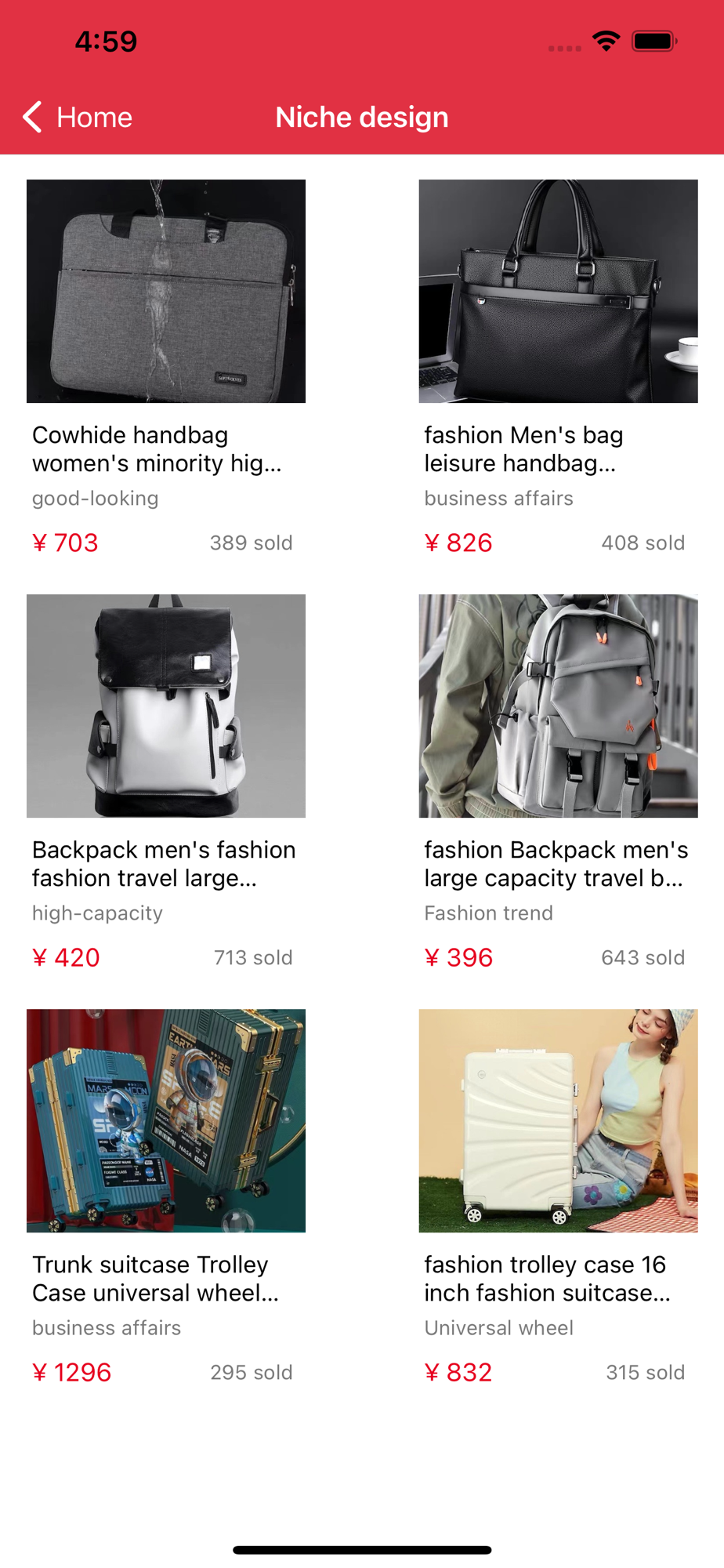This screenshot has height=1568, width=724.
Task: Select the 'Cowhide handbag women's minority' title
Action: (157, 449)
